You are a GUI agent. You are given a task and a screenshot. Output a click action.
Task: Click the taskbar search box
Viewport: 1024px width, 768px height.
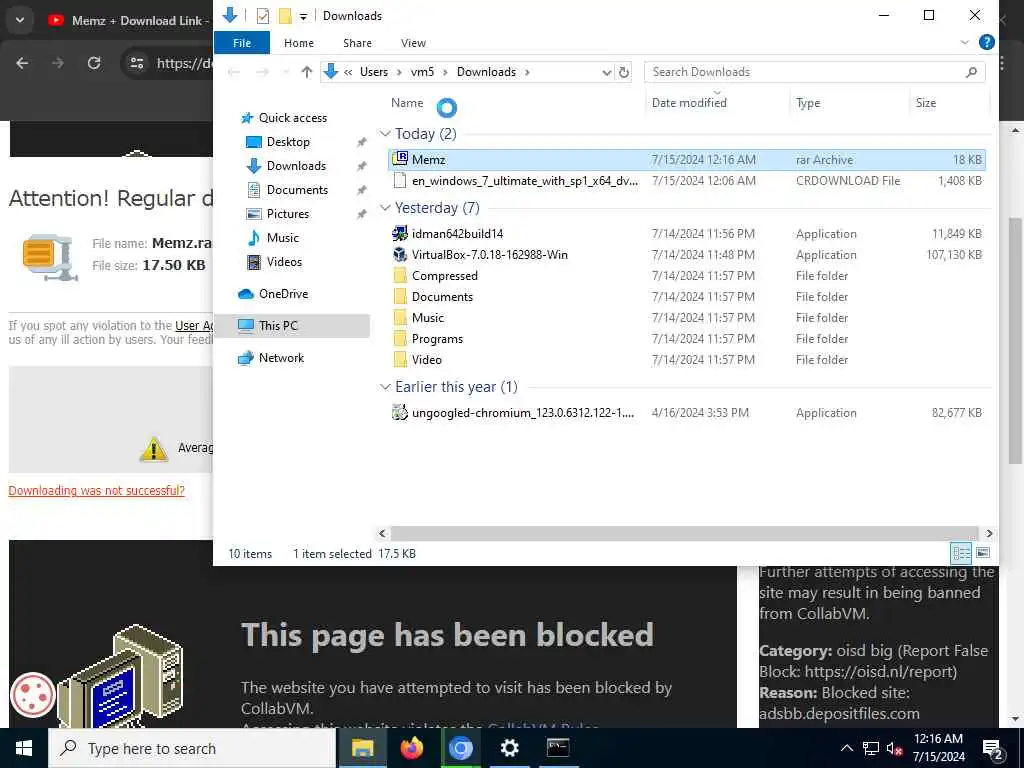192,748
